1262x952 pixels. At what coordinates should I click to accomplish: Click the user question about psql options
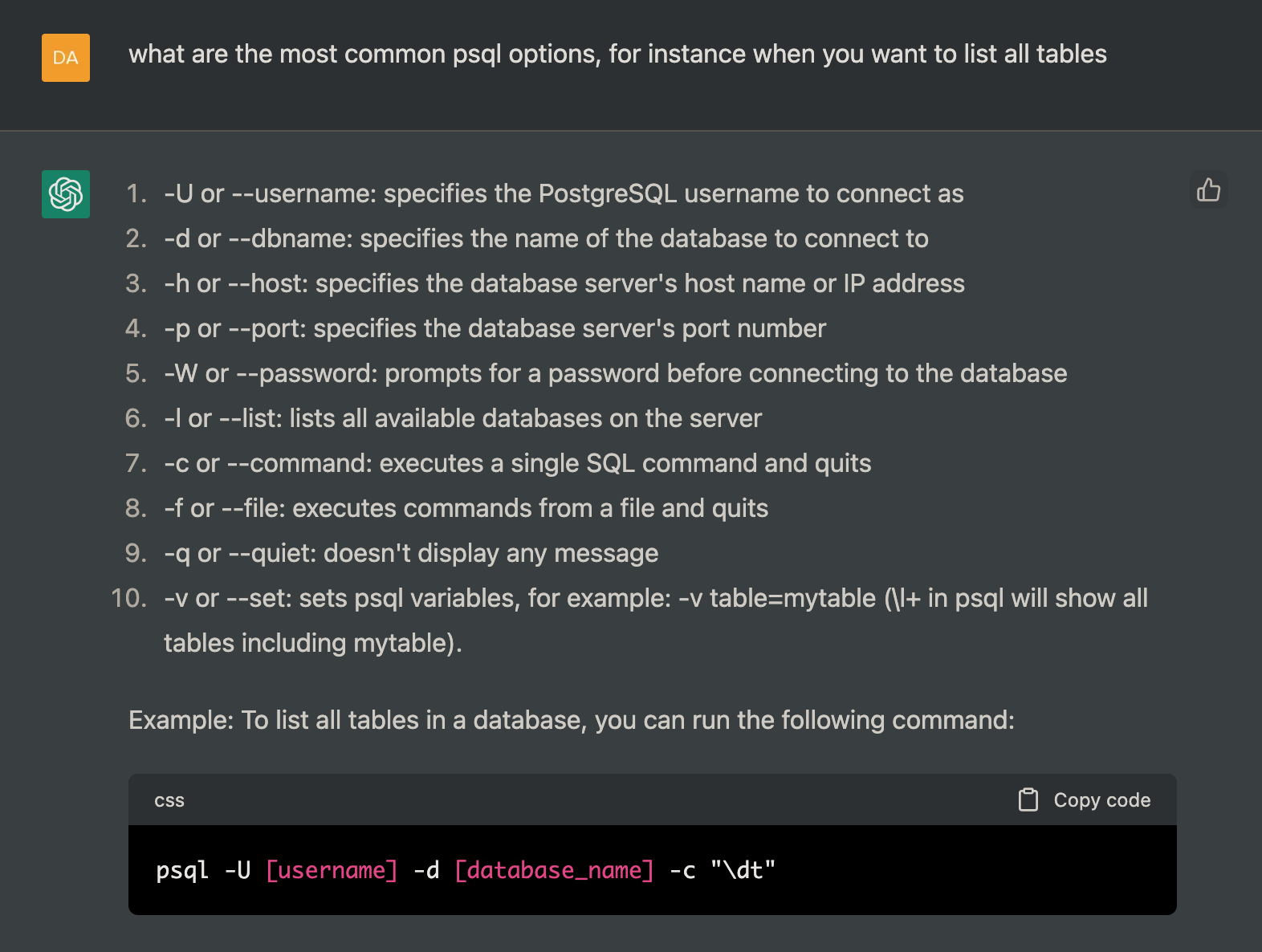617,54
